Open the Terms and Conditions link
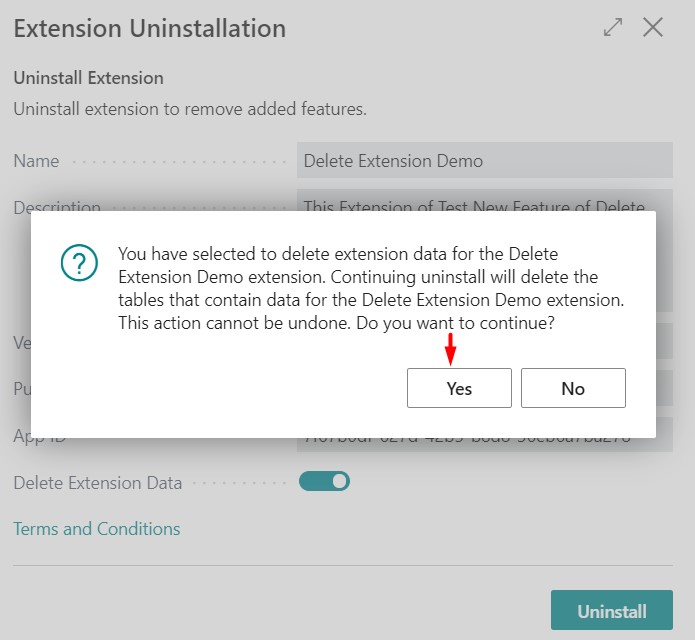The image size is (695, 640). [x=97, y=529]
